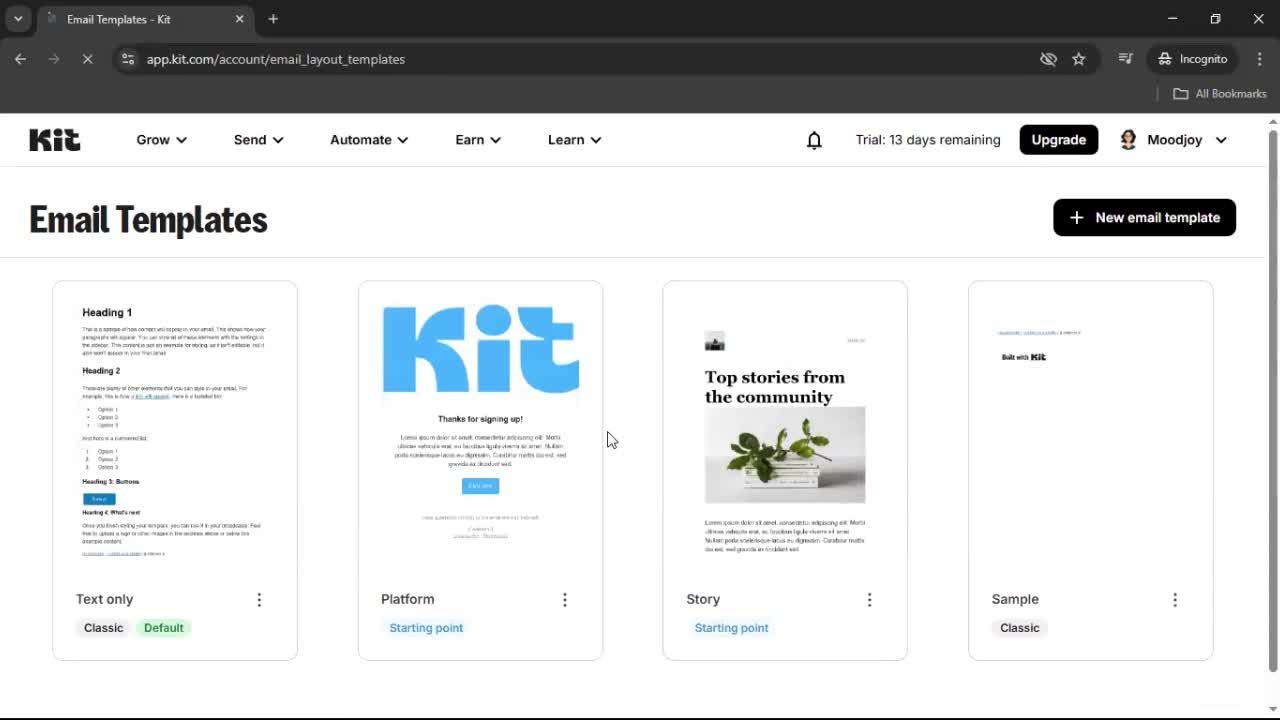The height and width of the screenshot is (720, 1280).
Task: Open the three-dot menu on Sample template
Action: [1175, 599]
